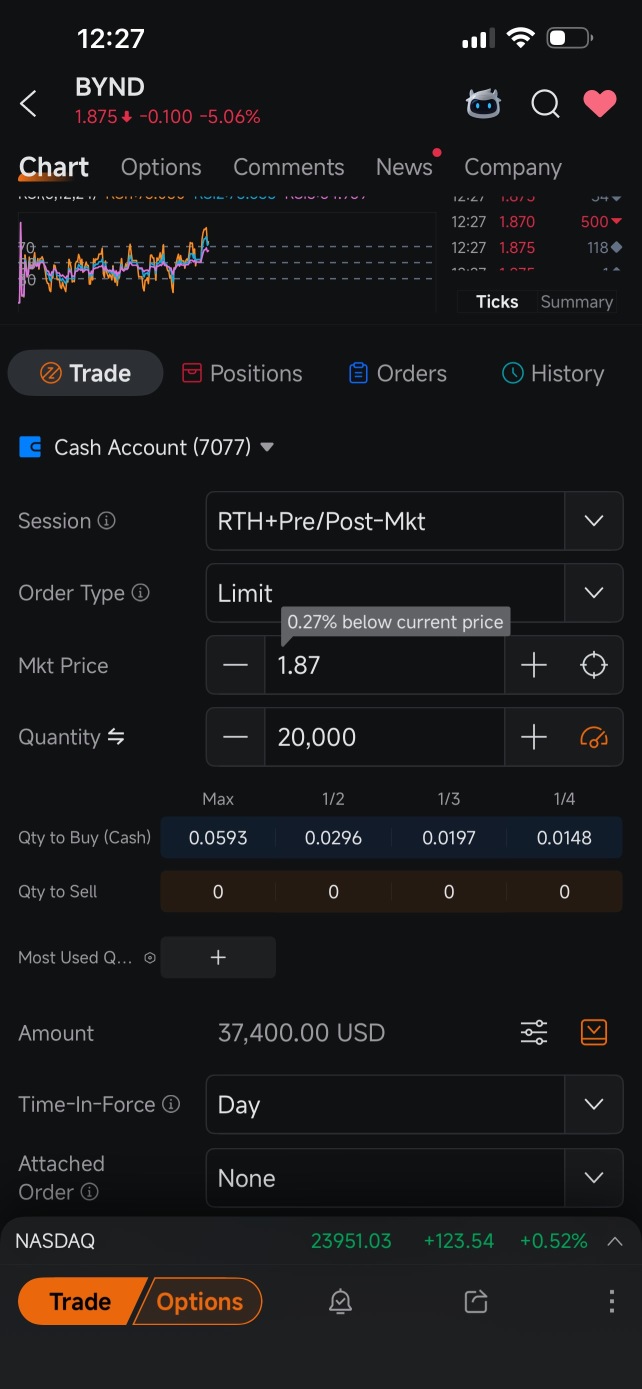Open the price alert bell icon
Viewport: 642px width, 1389px height.
click(340, 1301)
